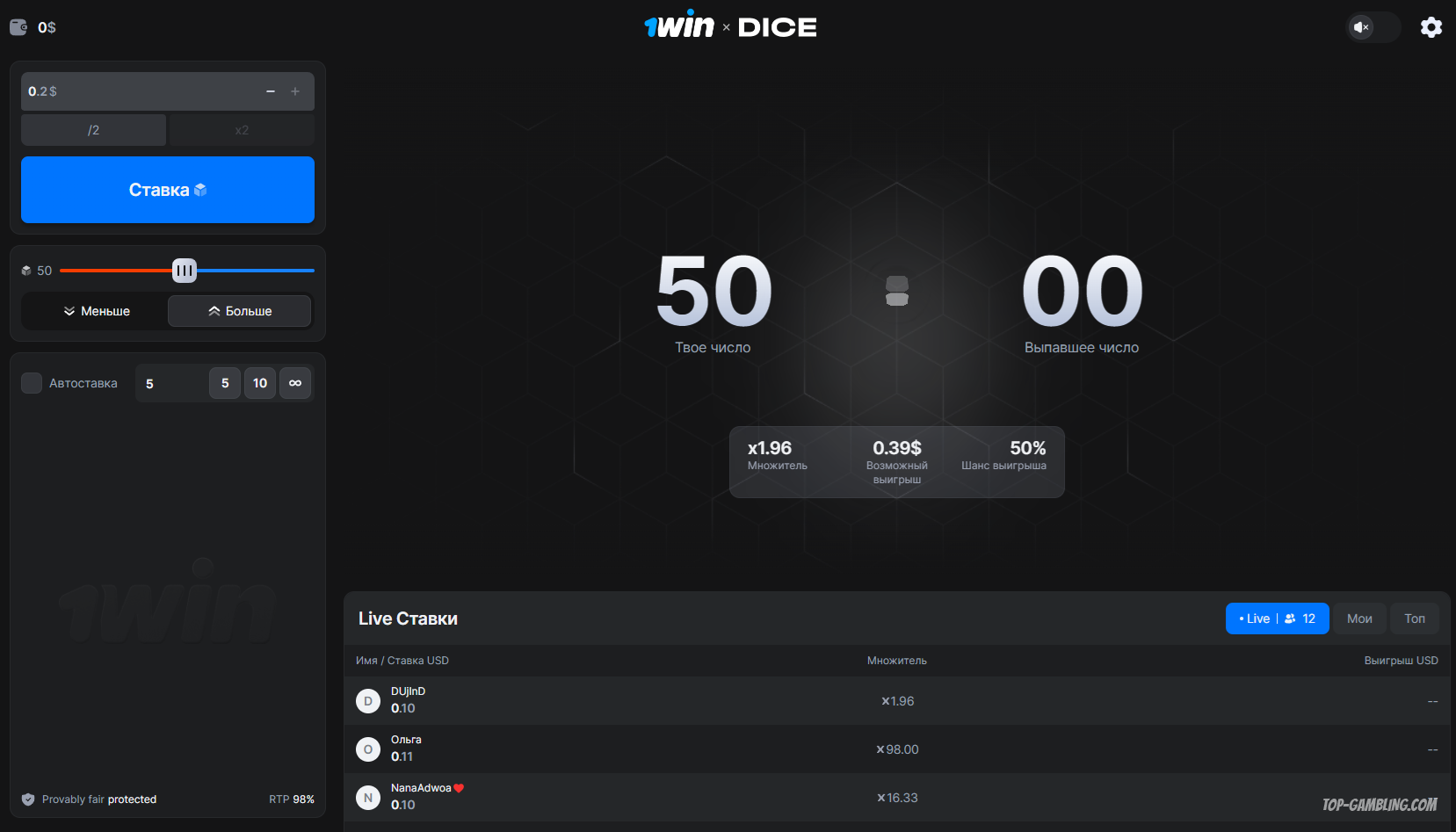Switch to the Топ tab
The width and height of the screenshot is (1456, 832).
click(x=1415, y=619)
